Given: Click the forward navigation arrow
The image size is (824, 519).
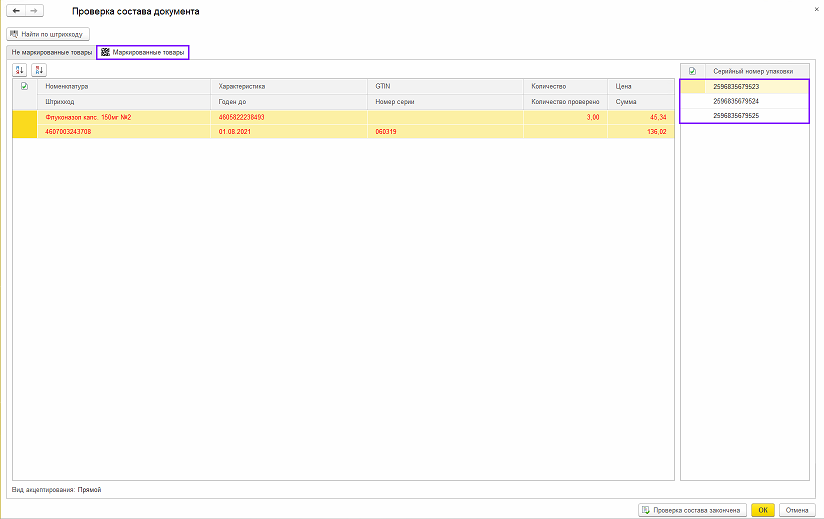Looking at the screenshot, I should click(x=34, y=11).
